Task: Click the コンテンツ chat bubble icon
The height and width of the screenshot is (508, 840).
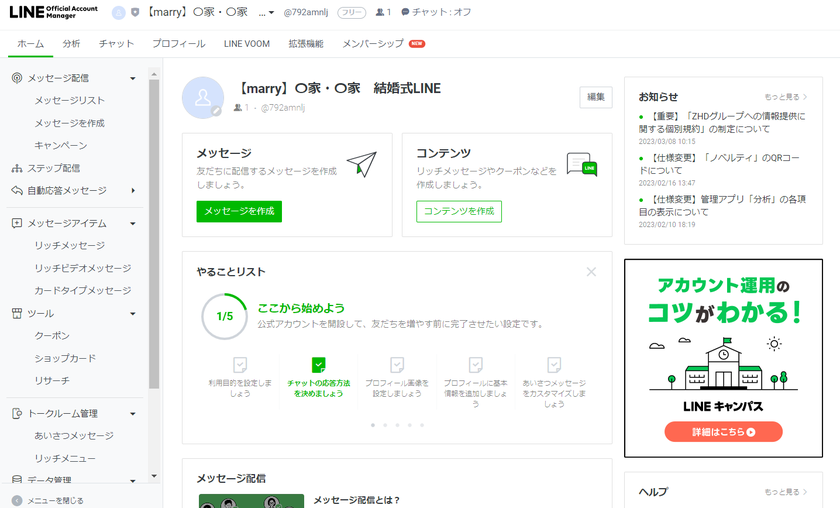Action: pyautogui.click(x=582, y=165)
